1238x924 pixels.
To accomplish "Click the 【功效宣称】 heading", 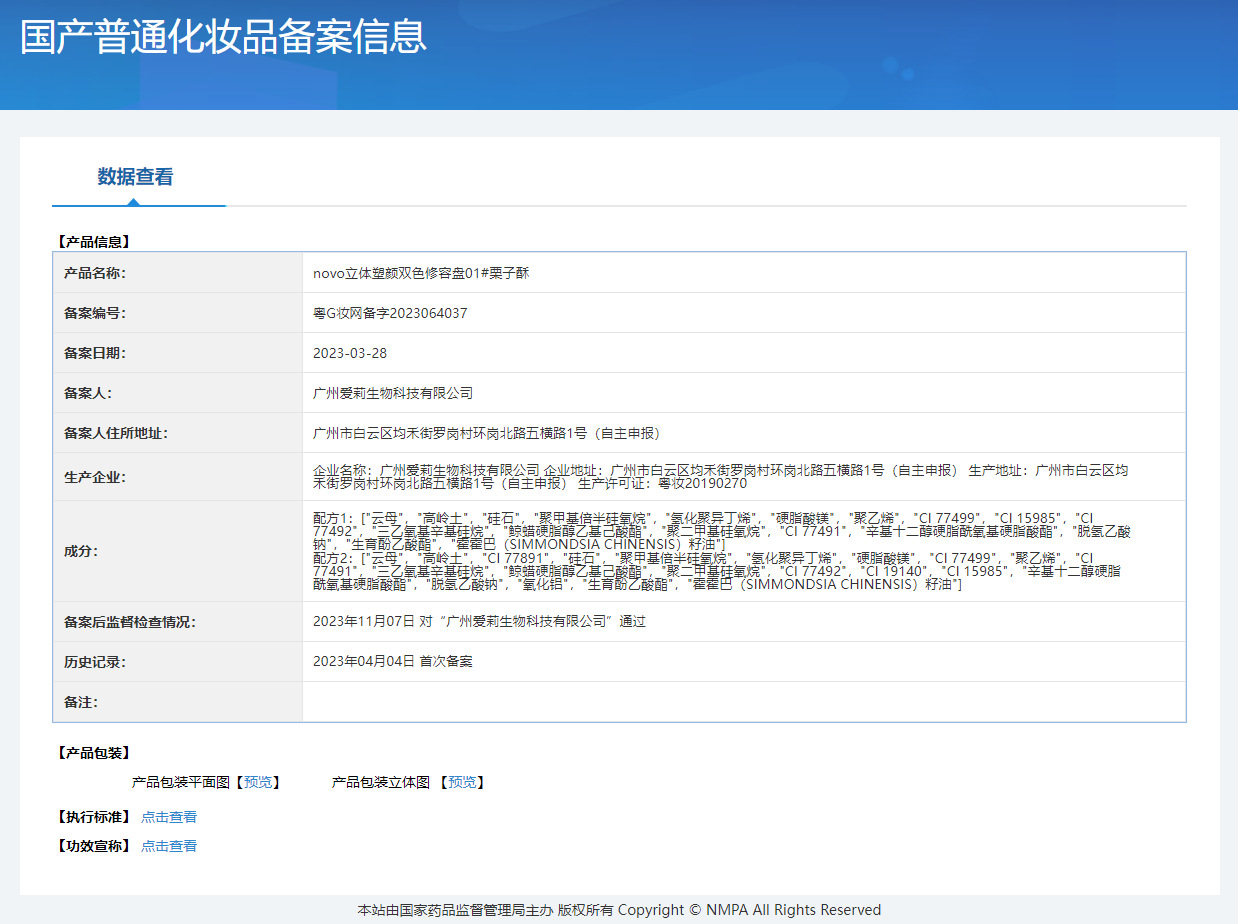I will coord(94,846).
